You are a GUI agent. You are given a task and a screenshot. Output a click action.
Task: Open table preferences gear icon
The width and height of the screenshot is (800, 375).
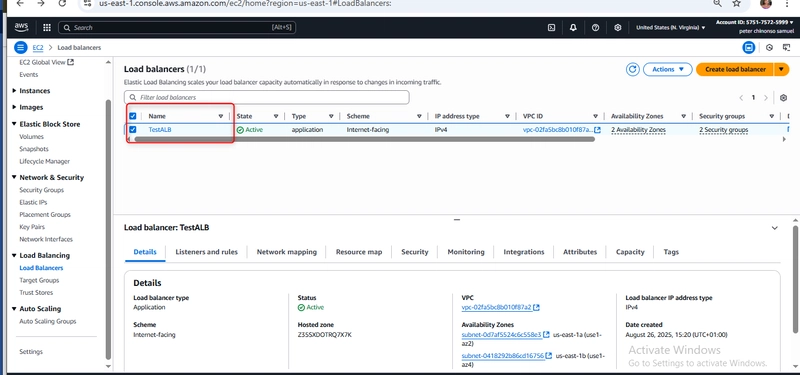[784, 97]
